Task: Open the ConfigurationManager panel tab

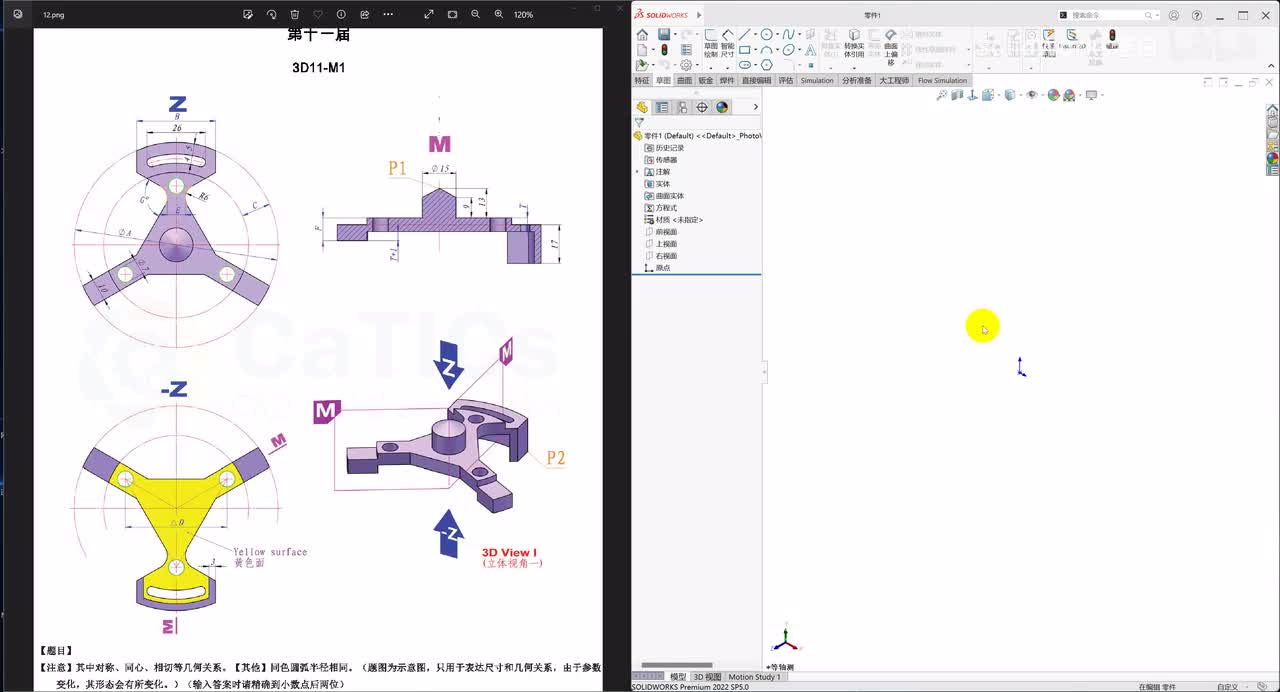Action: tap(682, 107)
